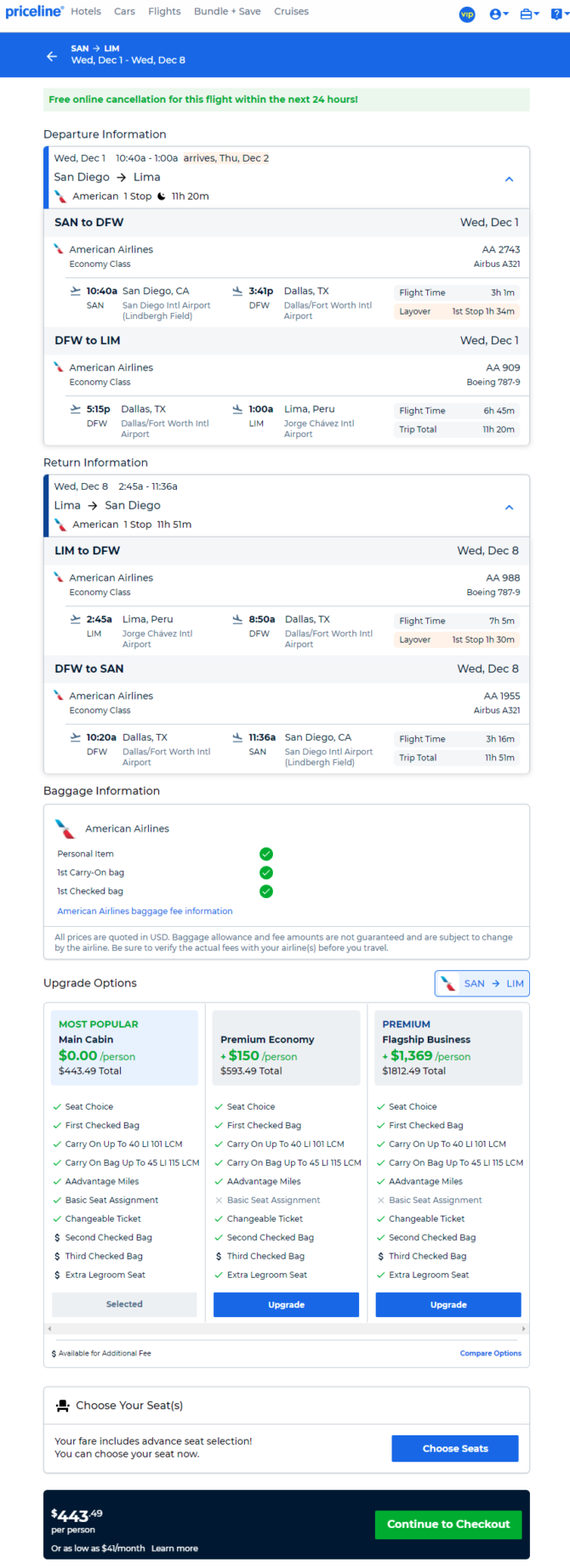The width and height of the screenshot is (570, 1568).
Task: Open the help question mark menu
Action: (558, 14)
